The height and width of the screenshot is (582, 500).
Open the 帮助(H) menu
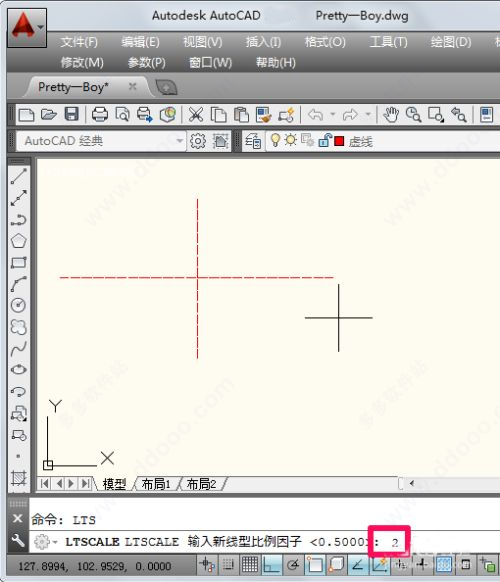click(275, 62)
